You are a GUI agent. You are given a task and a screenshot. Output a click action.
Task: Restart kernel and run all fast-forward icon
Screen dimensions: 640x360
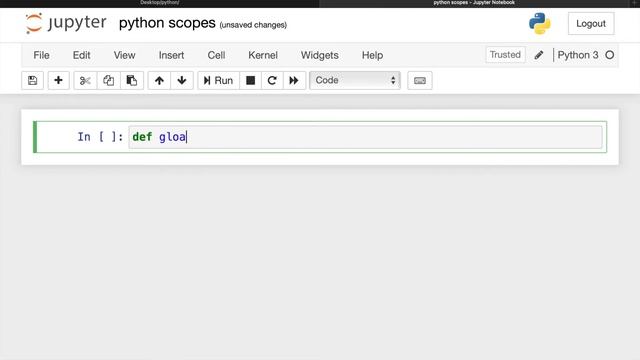(x=294, y=80)
